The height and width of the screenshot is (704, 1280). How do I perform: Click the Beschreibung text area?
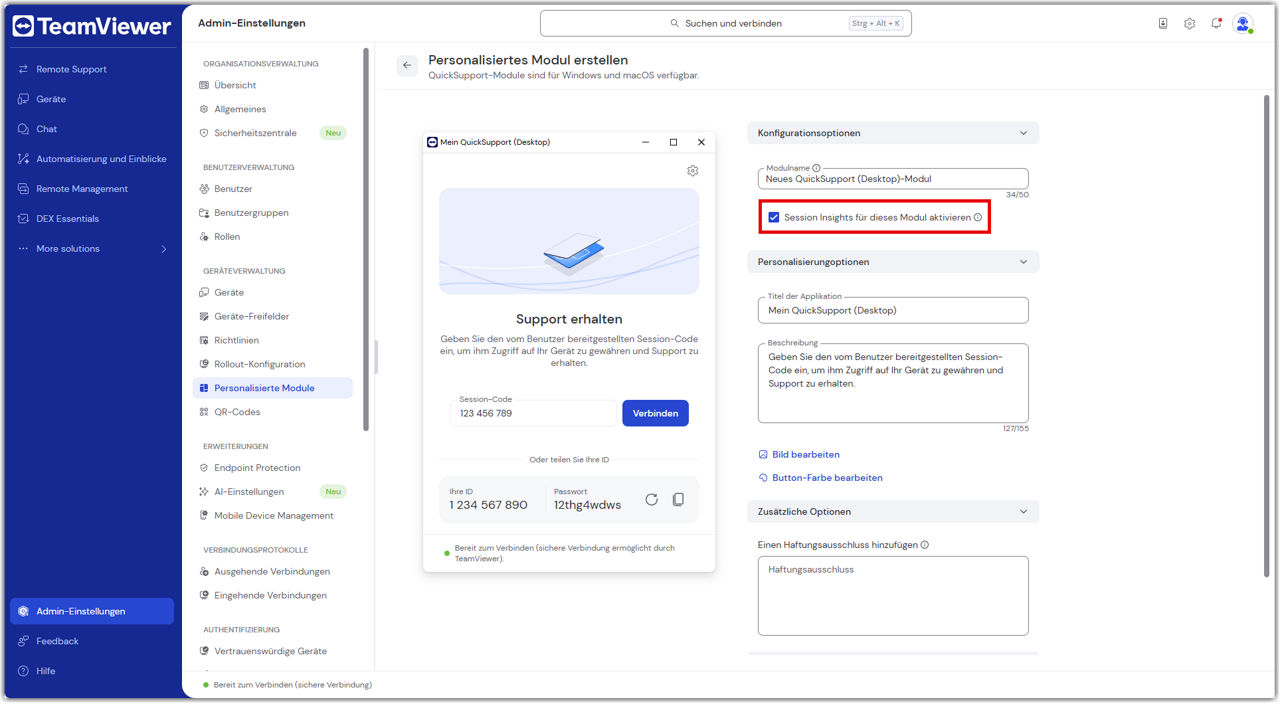point(893,383)
